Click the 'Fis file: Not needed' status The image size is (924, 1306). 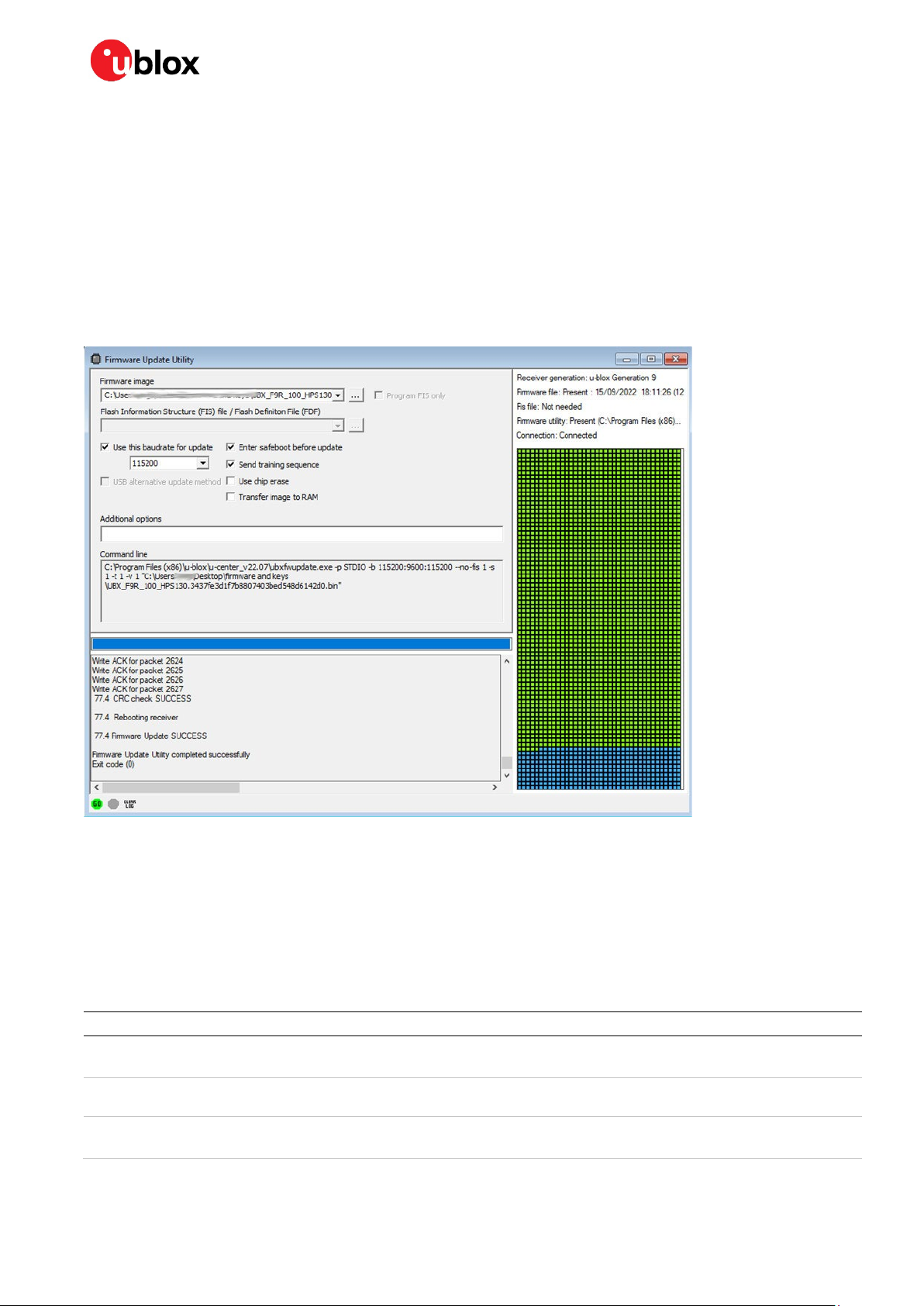(550, 406)
